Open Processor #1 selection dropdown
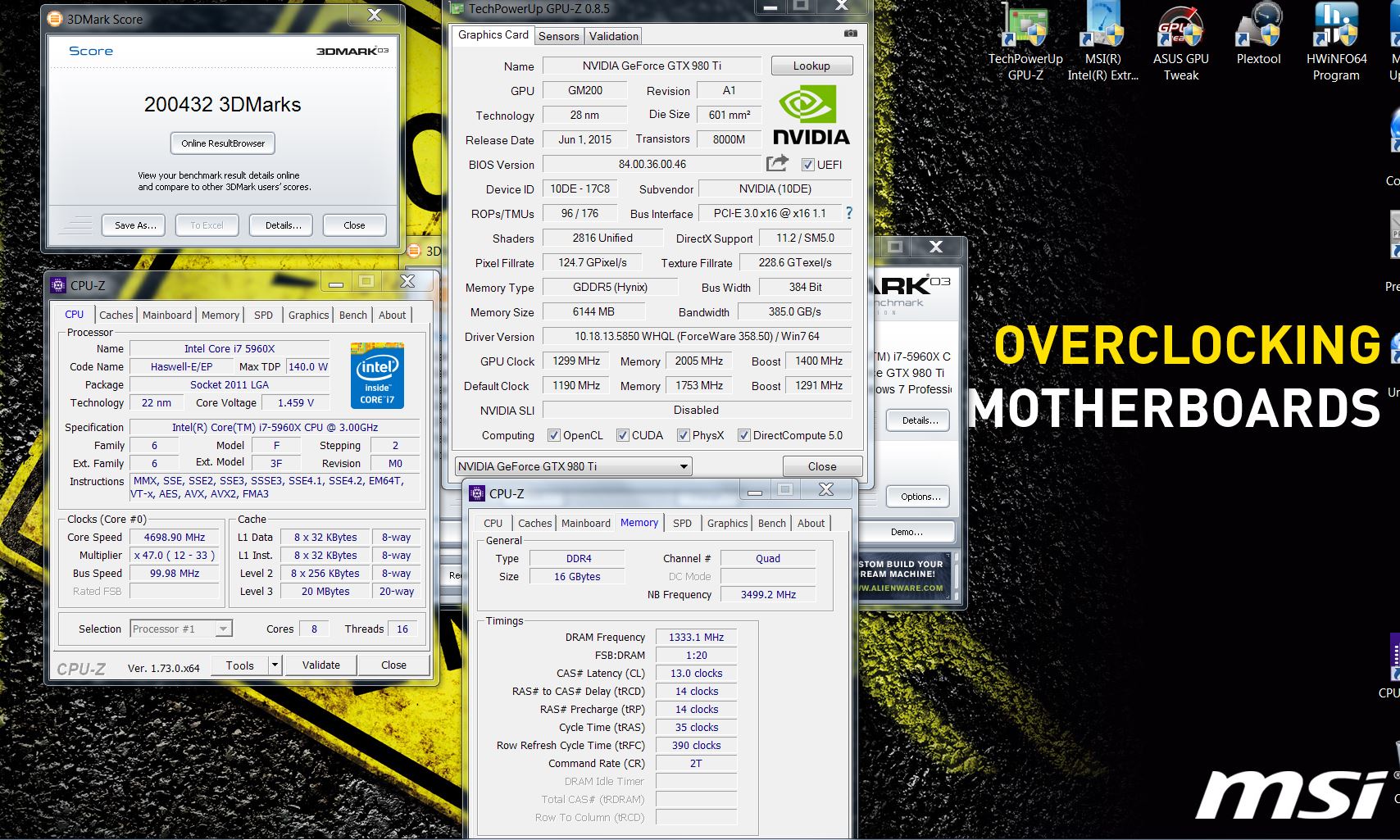 (x=181, y=629)
